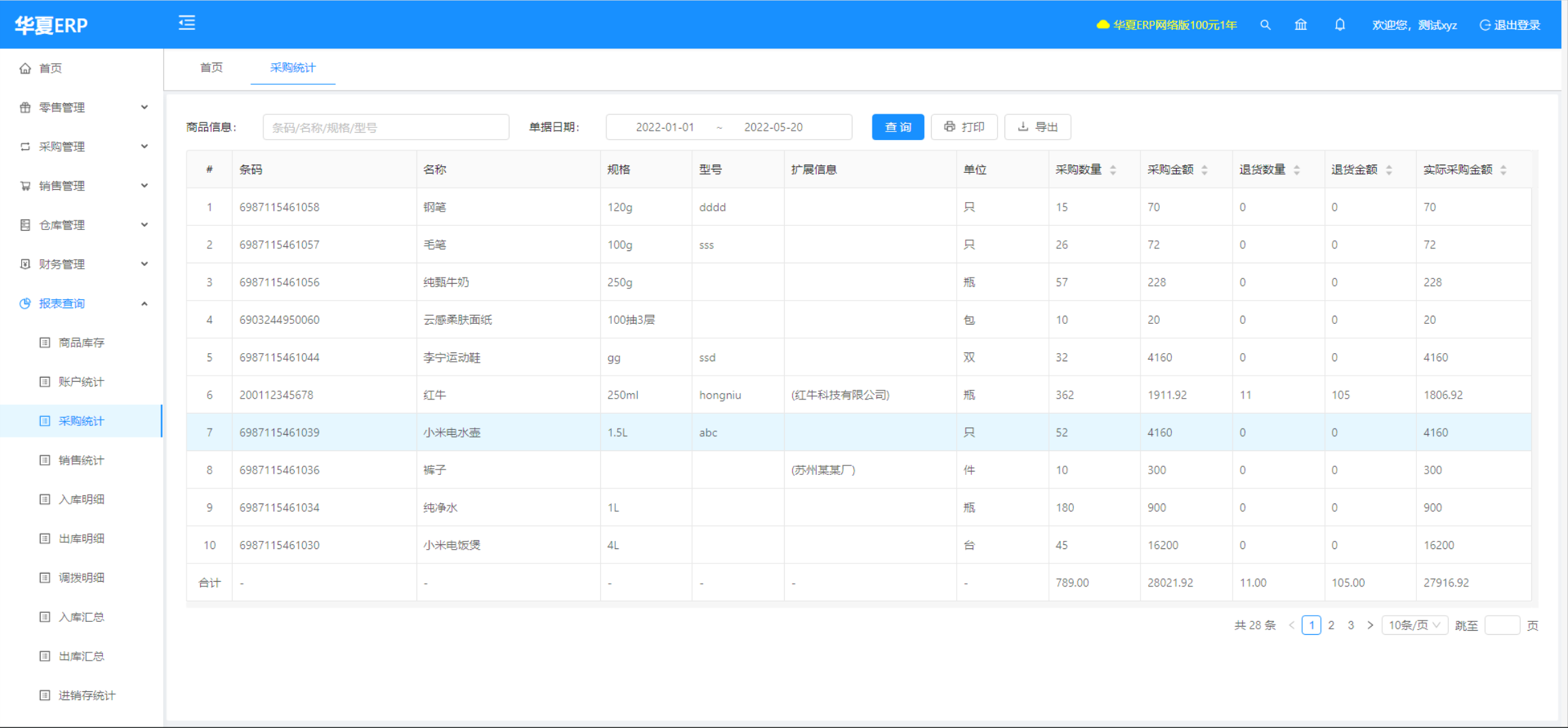
Task: Click barcode 200112345678 in 红牛 row
Action: (x=276, y=395)
